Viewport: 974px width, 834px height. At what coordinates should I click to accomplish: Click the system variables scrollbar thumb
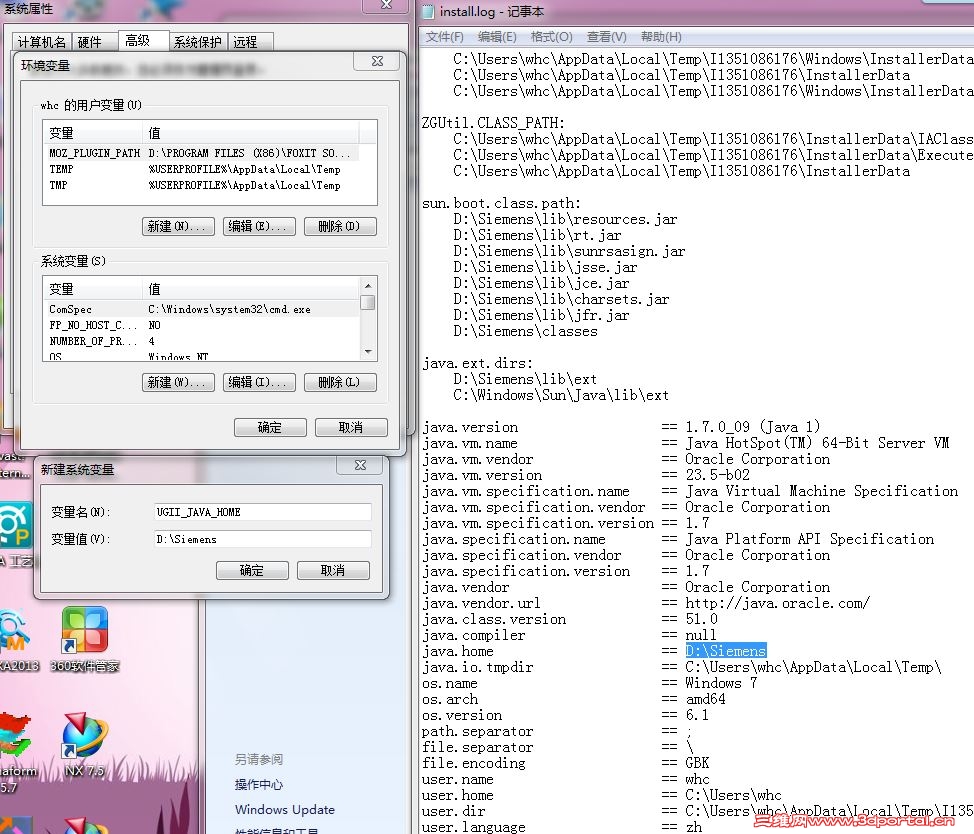click(x=368, y=302)
